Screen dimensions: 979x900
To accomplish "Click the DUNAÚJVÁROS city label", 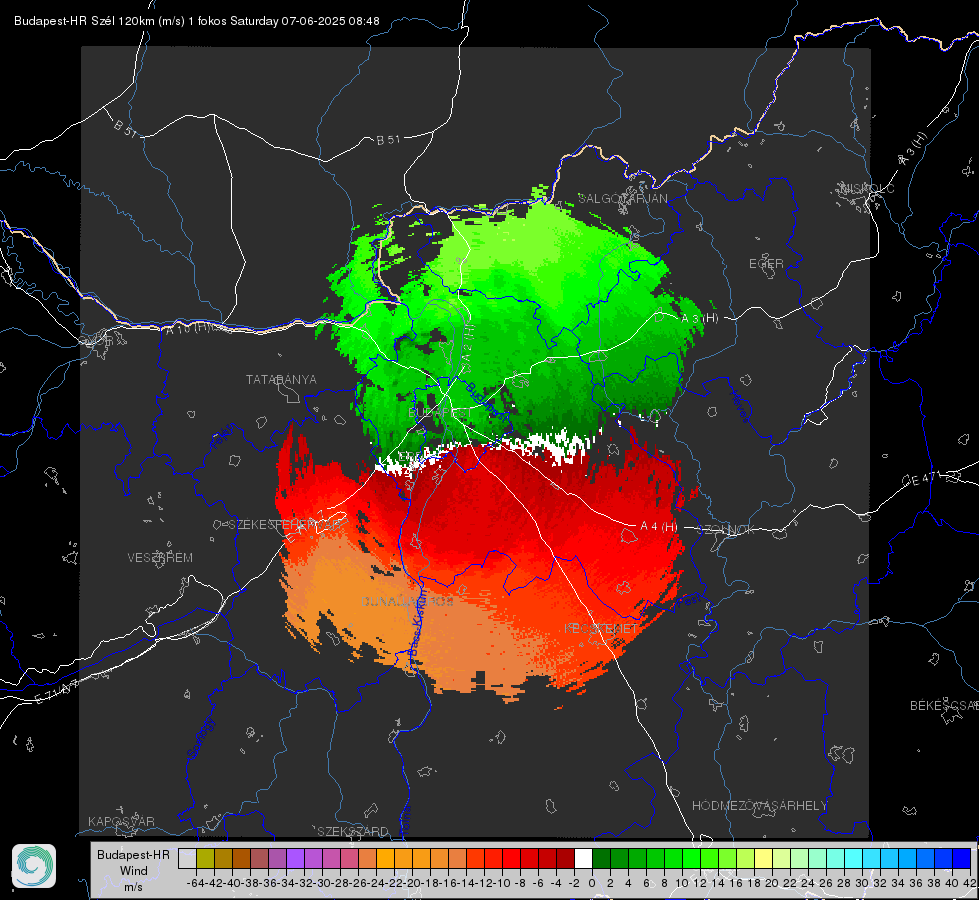I will point(407,601).
